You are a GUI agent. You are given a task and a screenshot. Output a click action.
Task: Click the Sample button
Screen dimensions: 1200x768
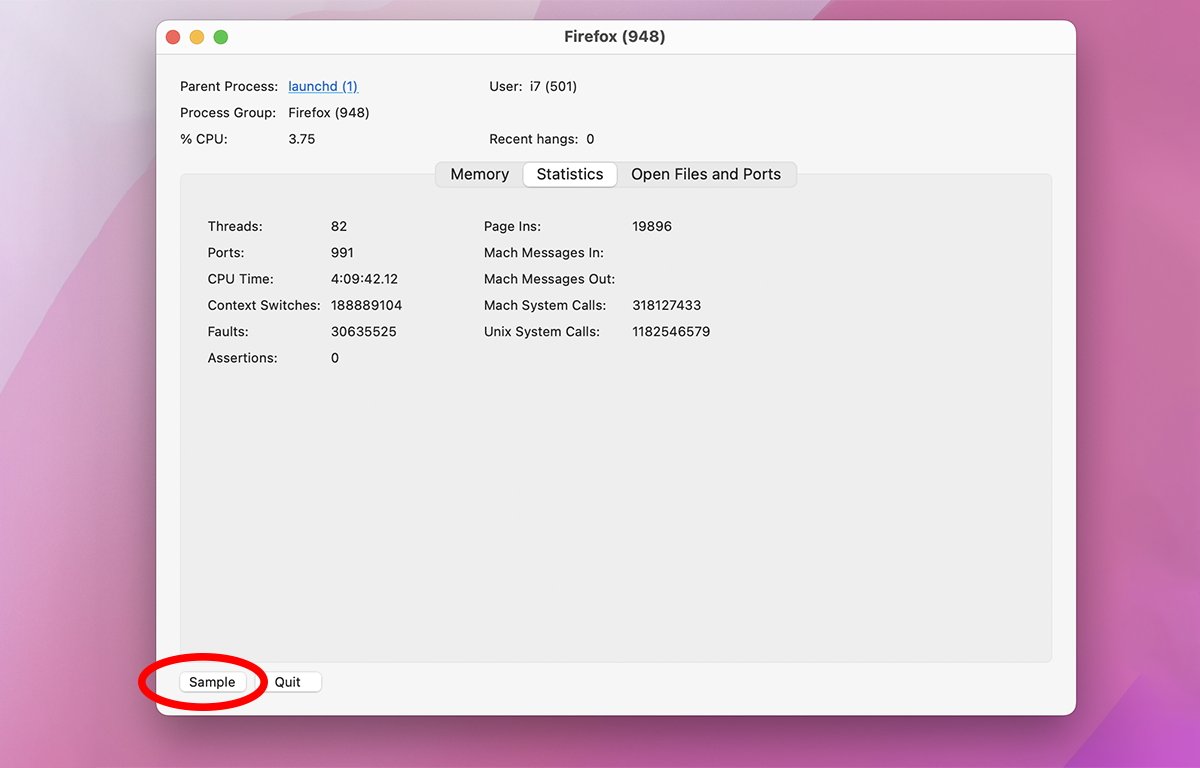click(x=212, y=682)
